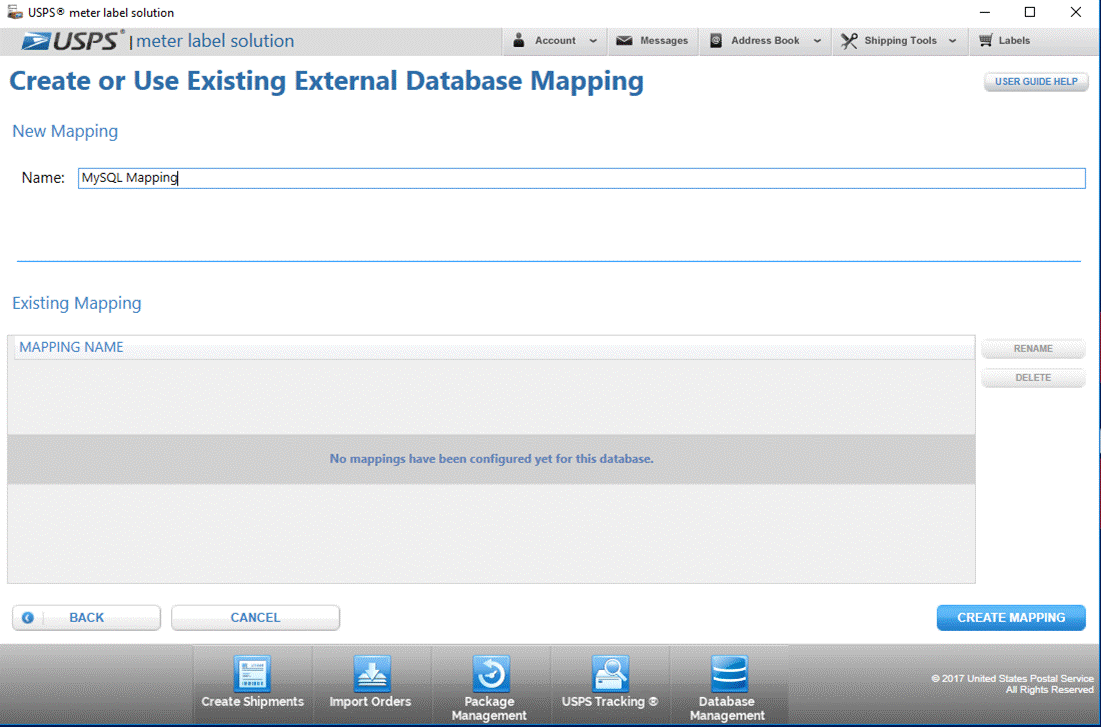This screenshot has height=727, width=1101.
Task: Click the Create Mapping button
Action: pos(1011,617)
